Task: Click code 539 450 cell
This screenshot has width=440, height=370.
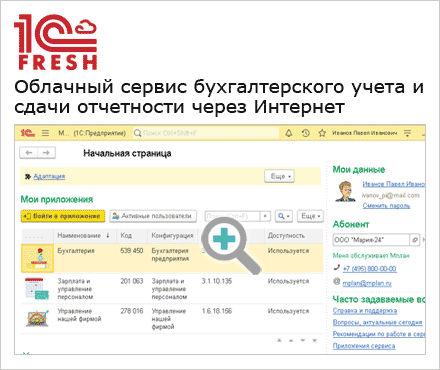Action: [x=132, y=251]
